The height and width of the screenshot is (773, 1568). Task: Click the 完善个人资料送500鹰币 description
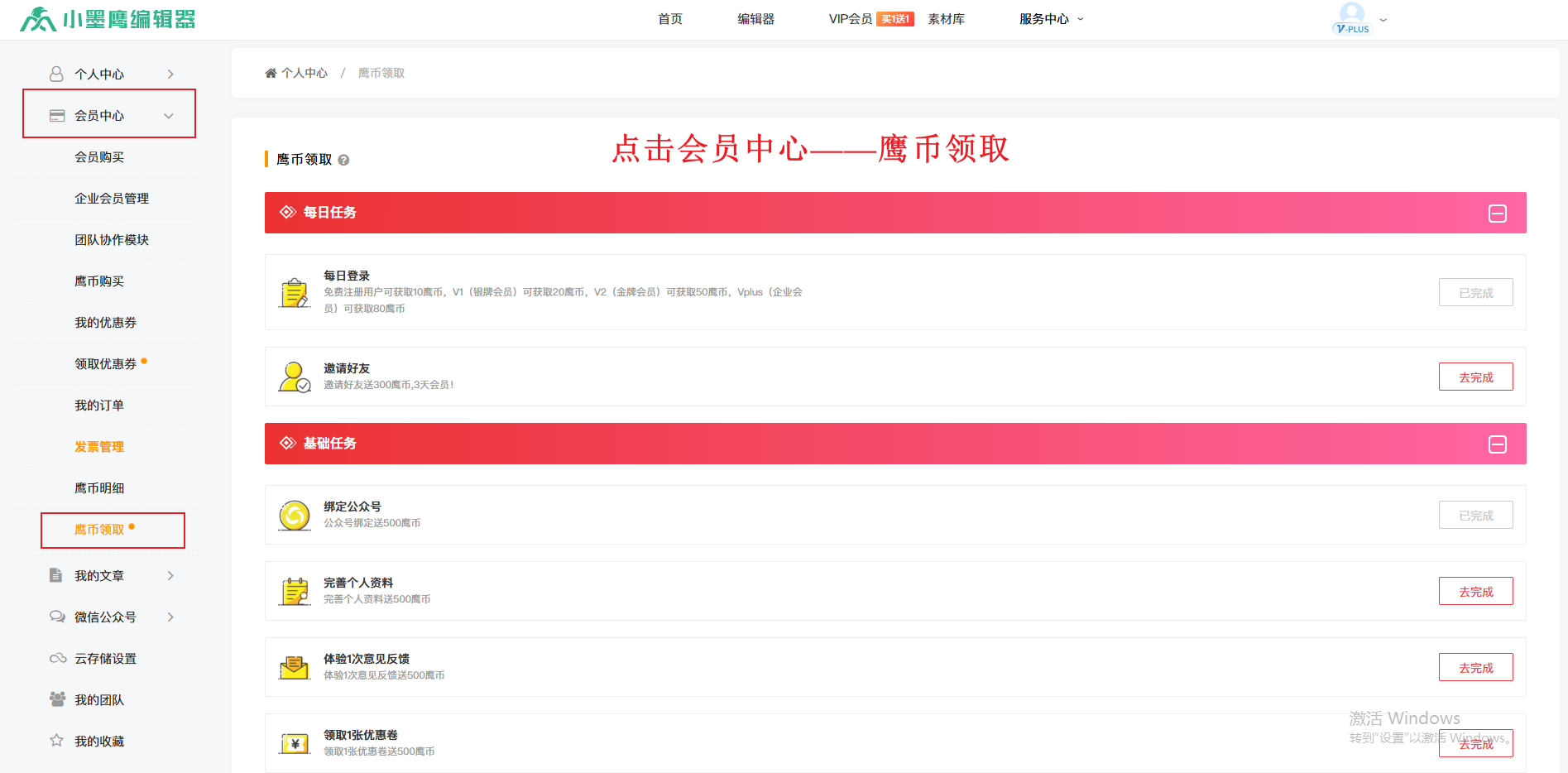tap(377, 599)
